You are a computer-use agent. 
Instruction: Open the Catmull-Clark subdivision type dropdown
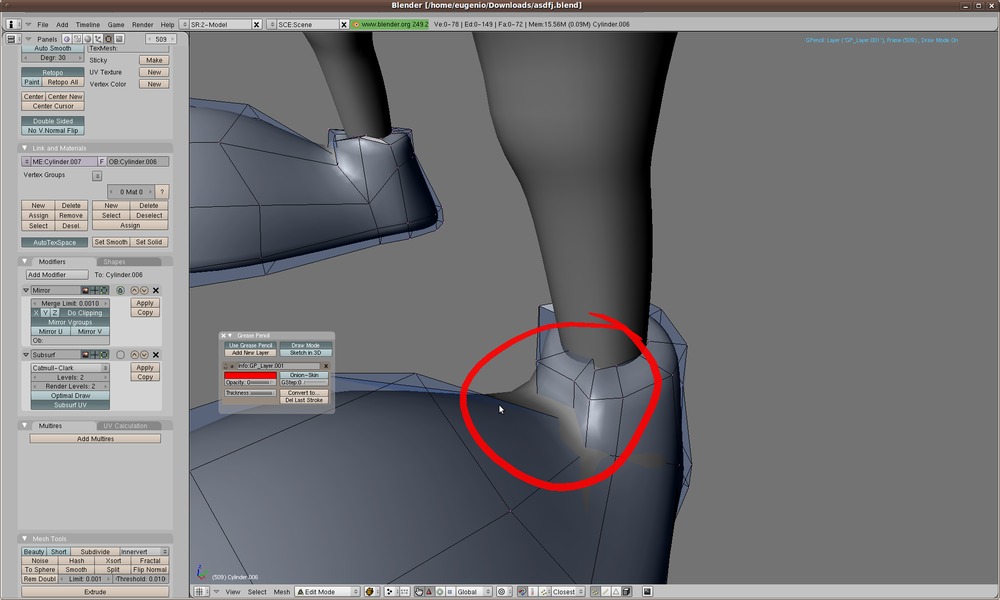coord(70,368)
